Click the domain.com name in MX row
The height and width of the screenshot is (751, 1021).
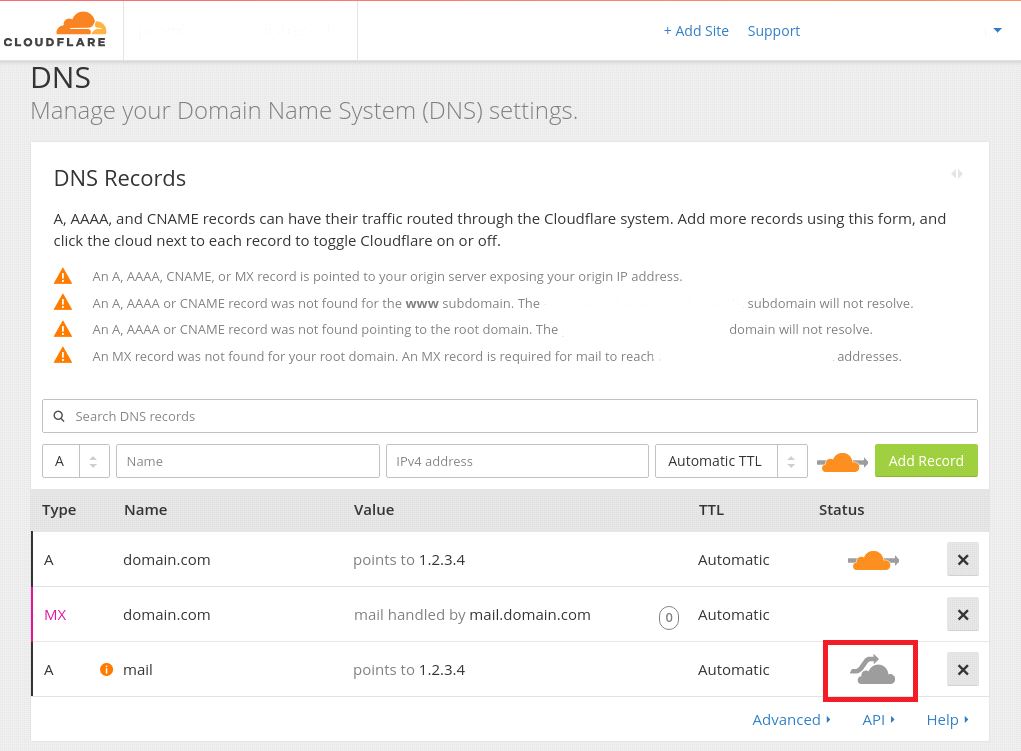coord(167,615)
